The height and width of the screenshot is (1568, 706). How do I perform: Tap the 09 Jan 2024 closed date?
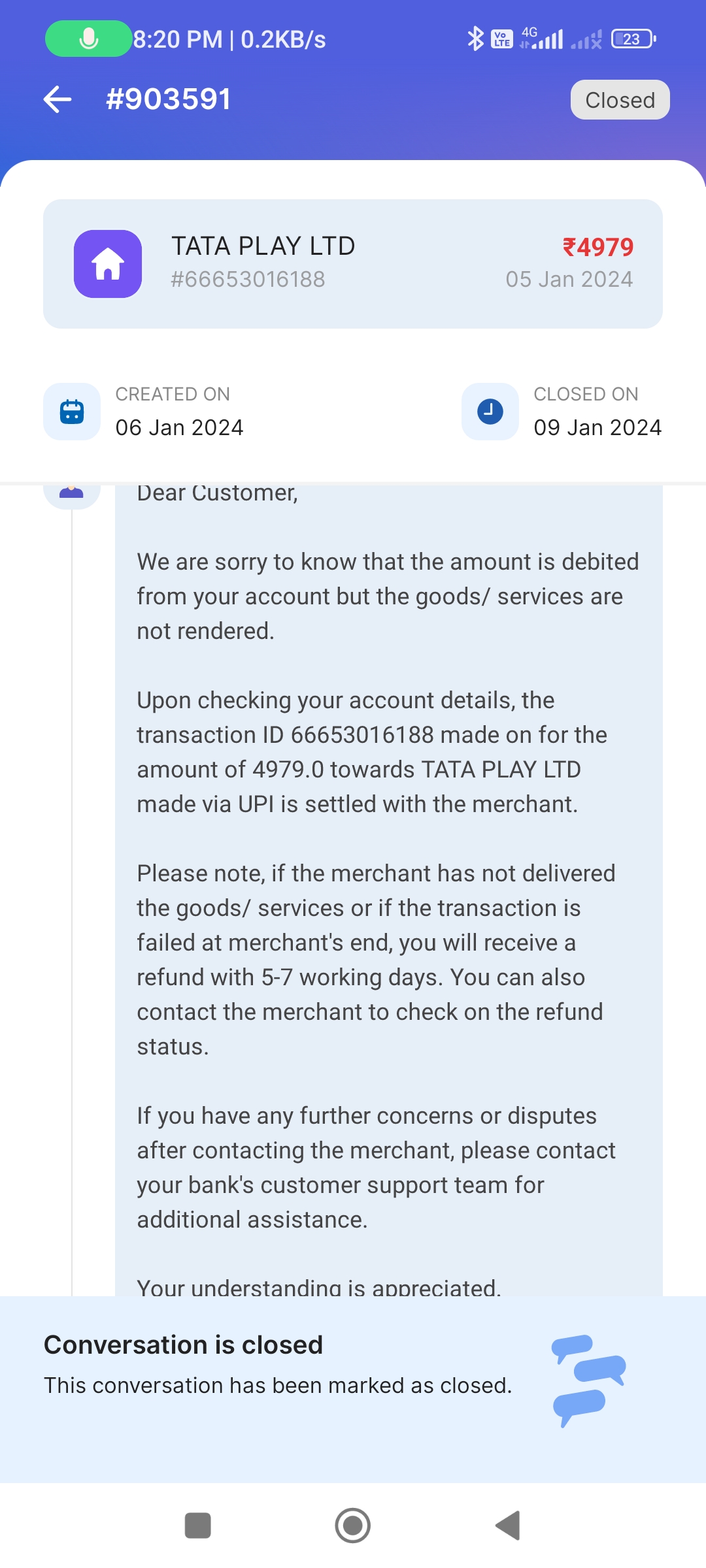[597, 428]
